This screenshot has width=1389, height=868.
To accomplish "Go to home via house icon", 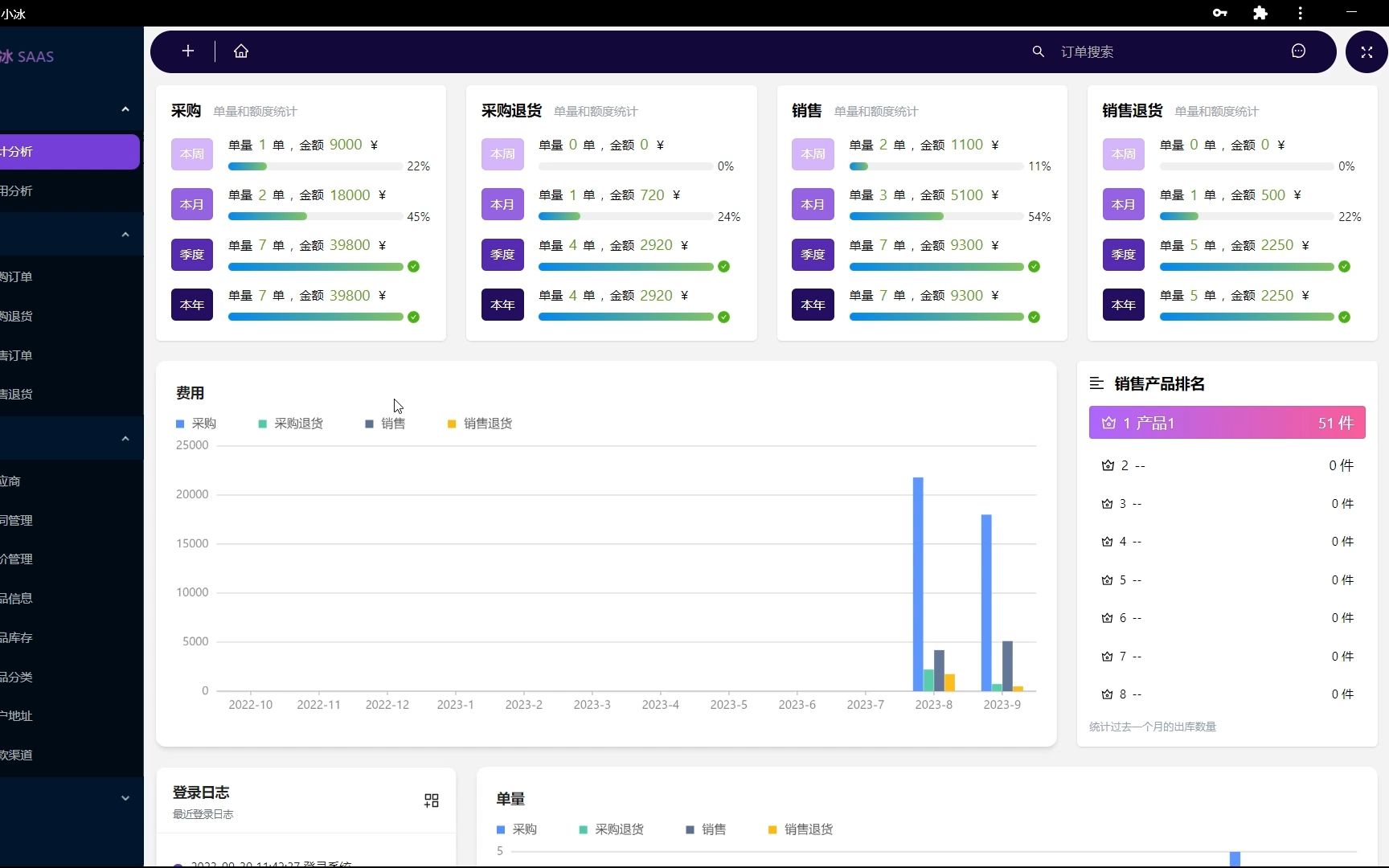I will (241, 51).
